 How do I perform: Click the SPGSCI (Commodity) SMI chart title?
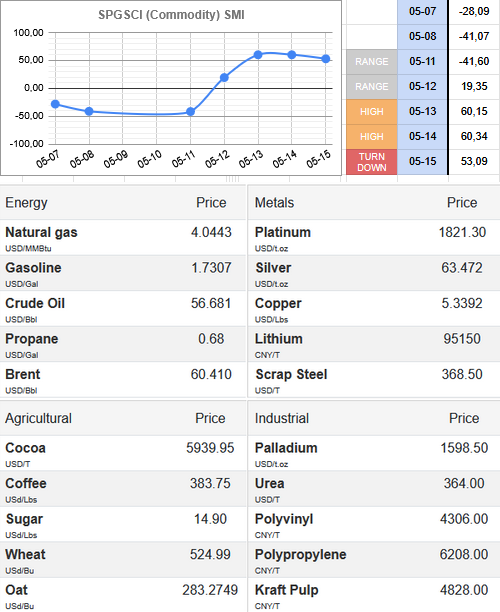pyautogui.click(x=171, y=15)
